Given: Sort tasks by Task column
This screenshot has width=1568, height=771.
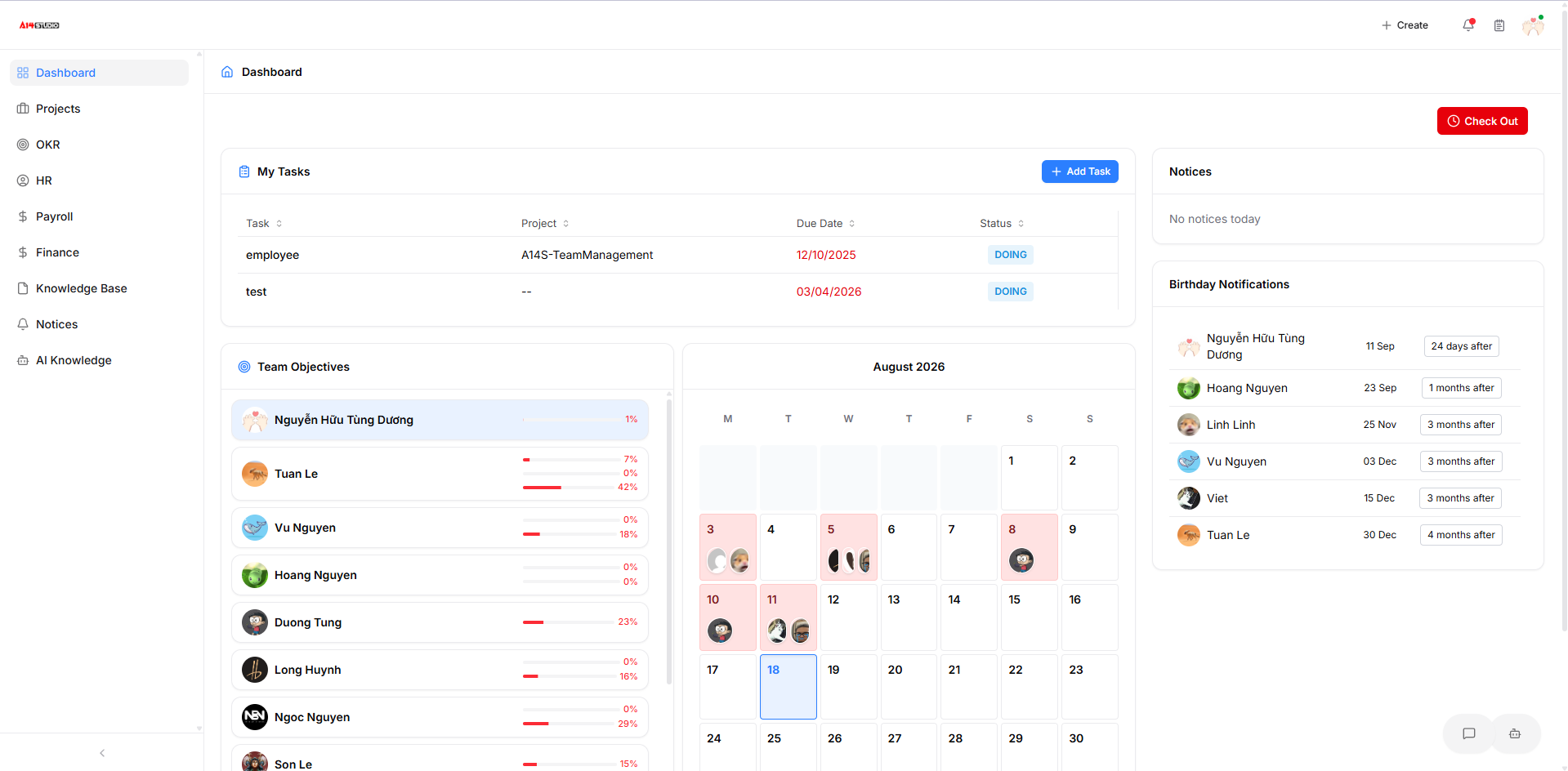Looking at the screenshot, I should tap(264, 223).
